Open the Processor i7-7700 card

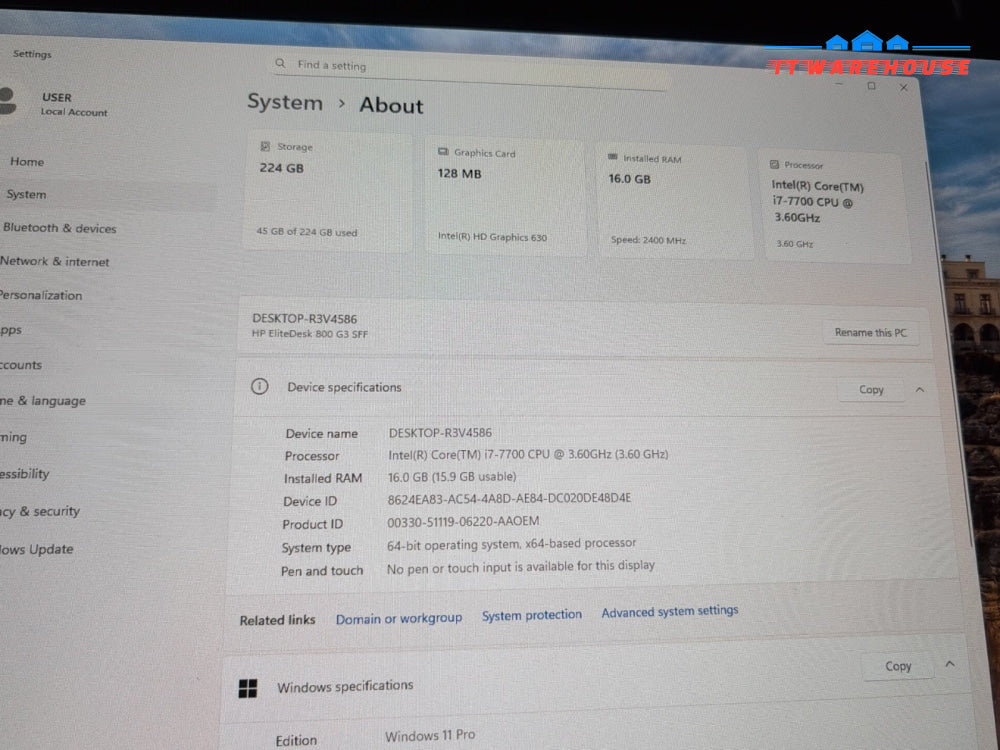pos(835,207)
